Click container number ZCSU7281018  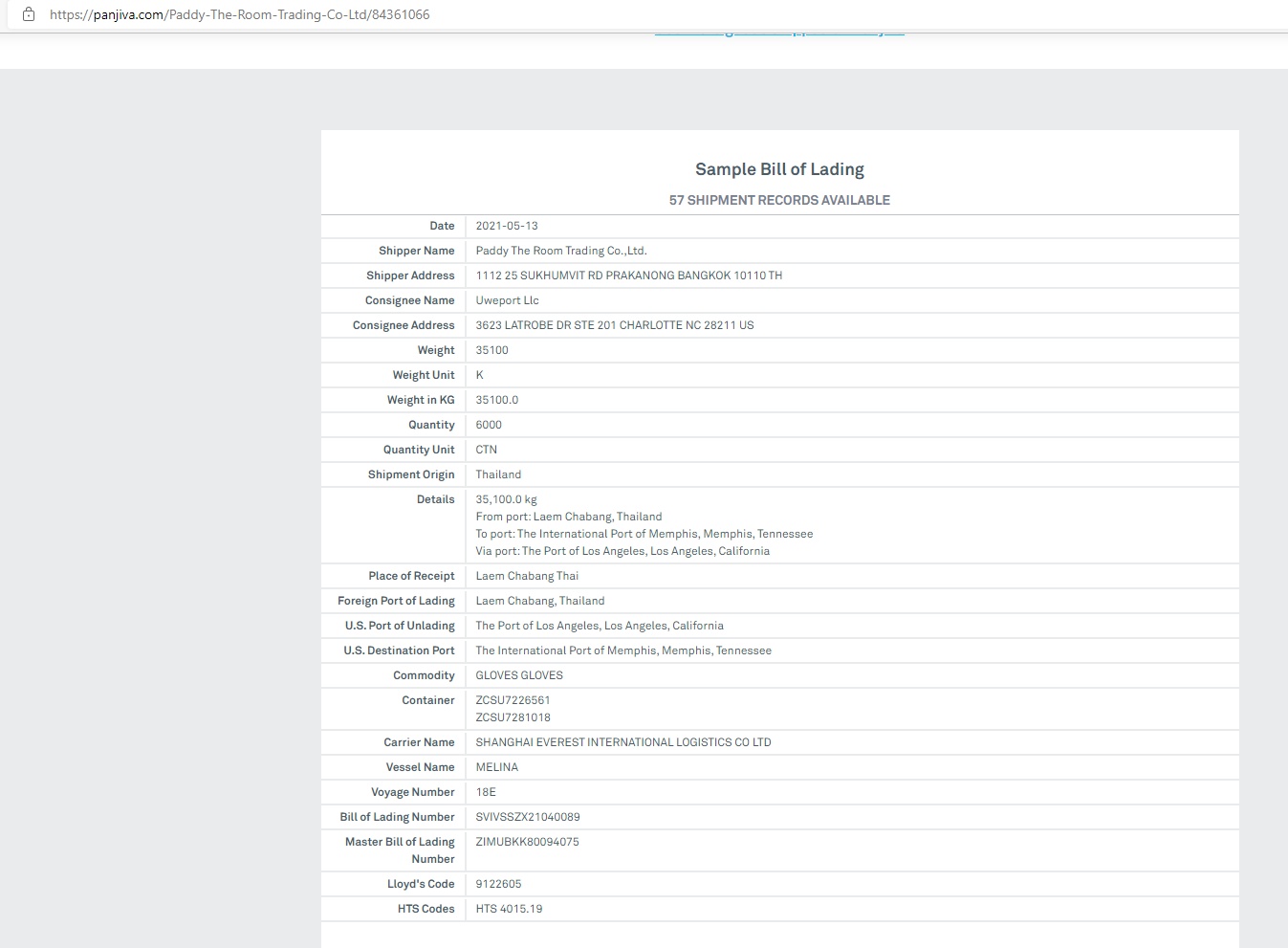coord(513,717)
